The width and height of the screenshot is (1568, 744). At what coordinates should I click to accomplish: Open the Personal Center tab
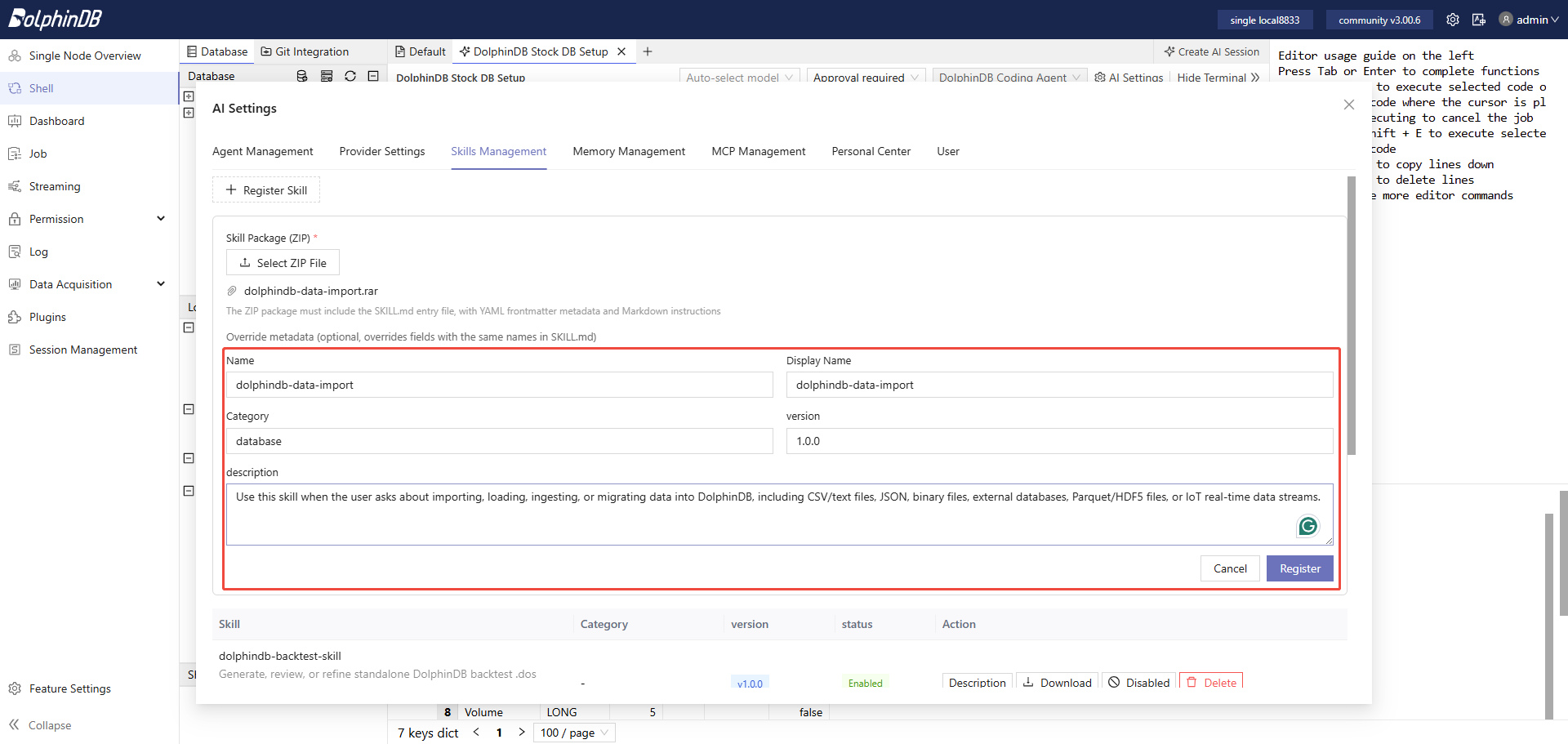click(x=871, y=151)
